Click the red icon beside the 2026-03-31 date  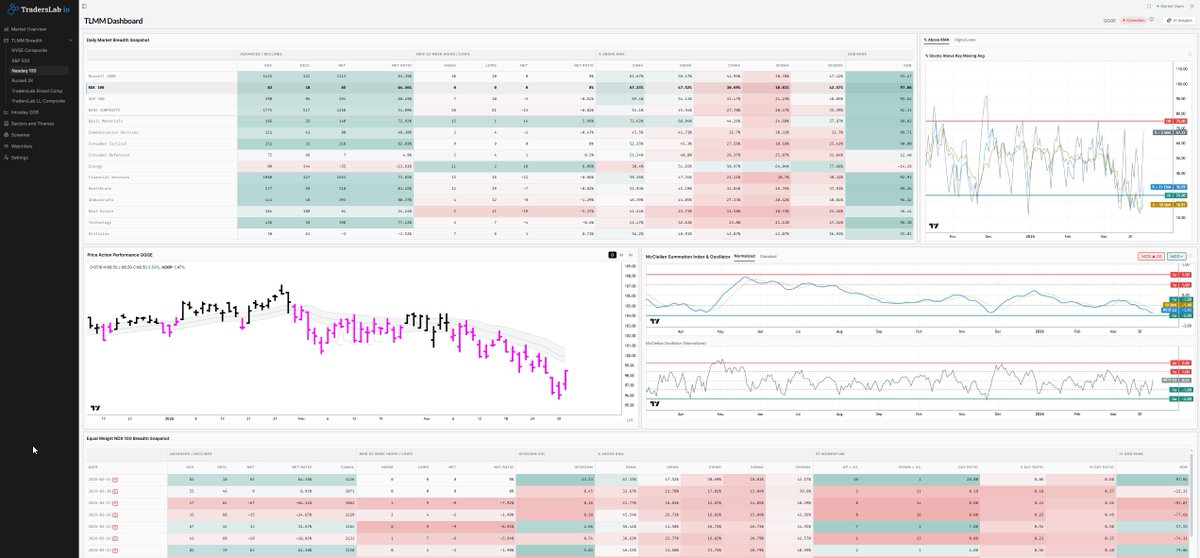click(x=115, y=479)
